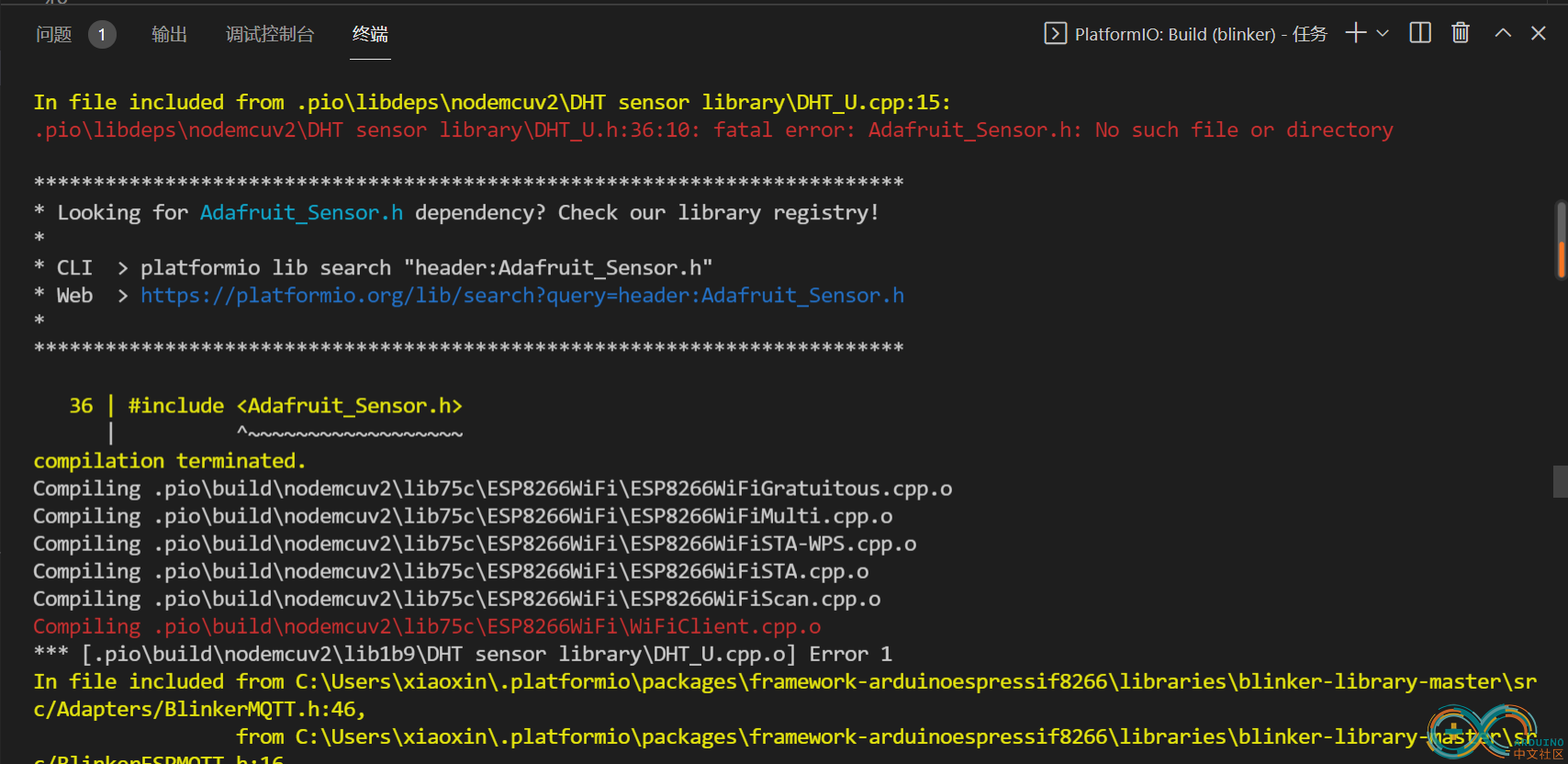Click the '#include <Adafruit_Sensor.h>' source line
Image resolution: width=1568 pixels, height=764 pixels.
tap(296, 406)
